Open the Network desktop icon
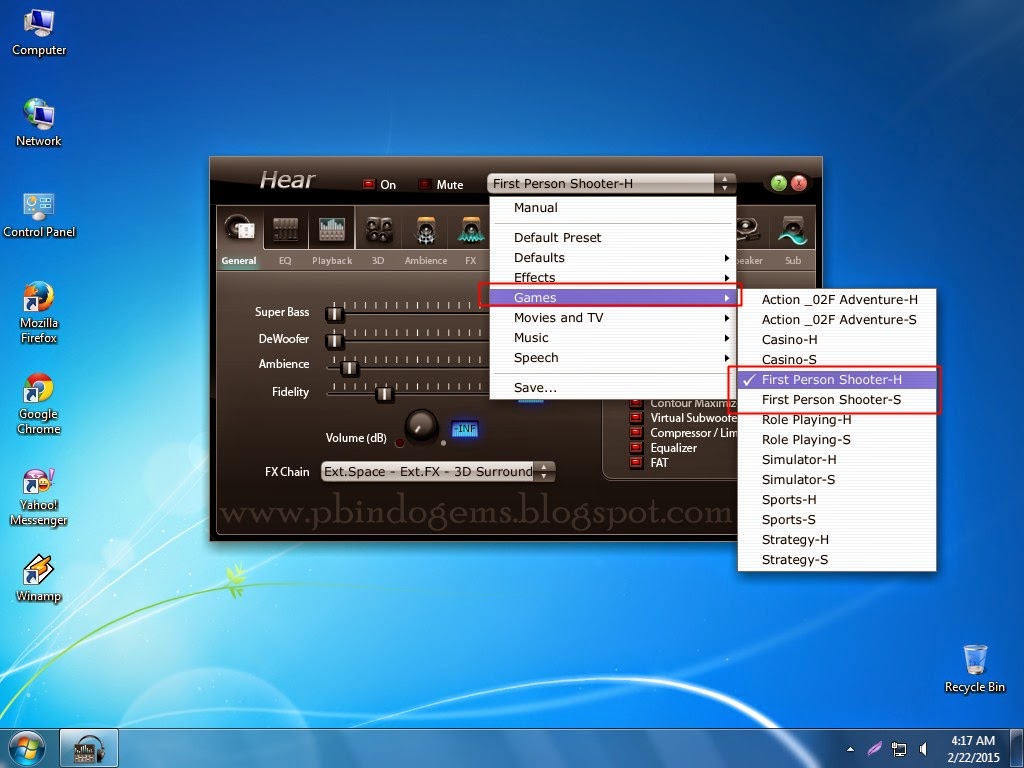This screenshot has height=768, width=1024. (x=39, y=123)
